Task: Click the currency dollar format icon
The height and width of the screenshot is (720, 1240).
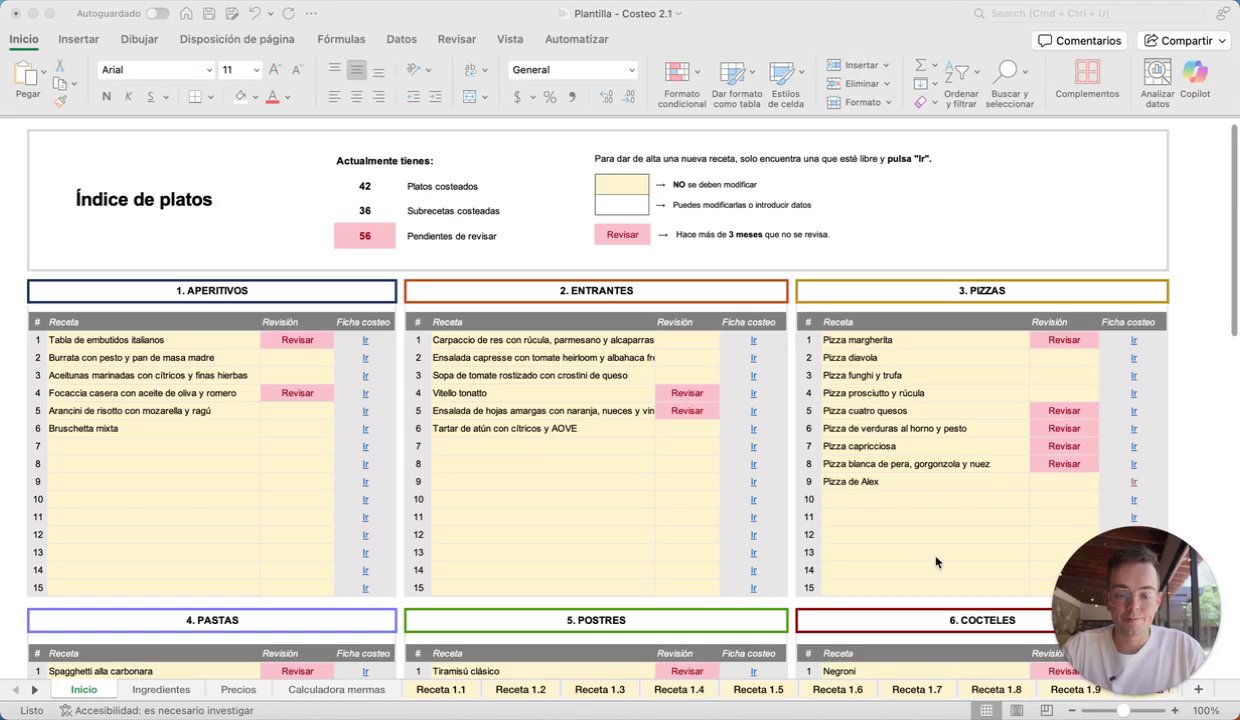Action: pos(517,97)
